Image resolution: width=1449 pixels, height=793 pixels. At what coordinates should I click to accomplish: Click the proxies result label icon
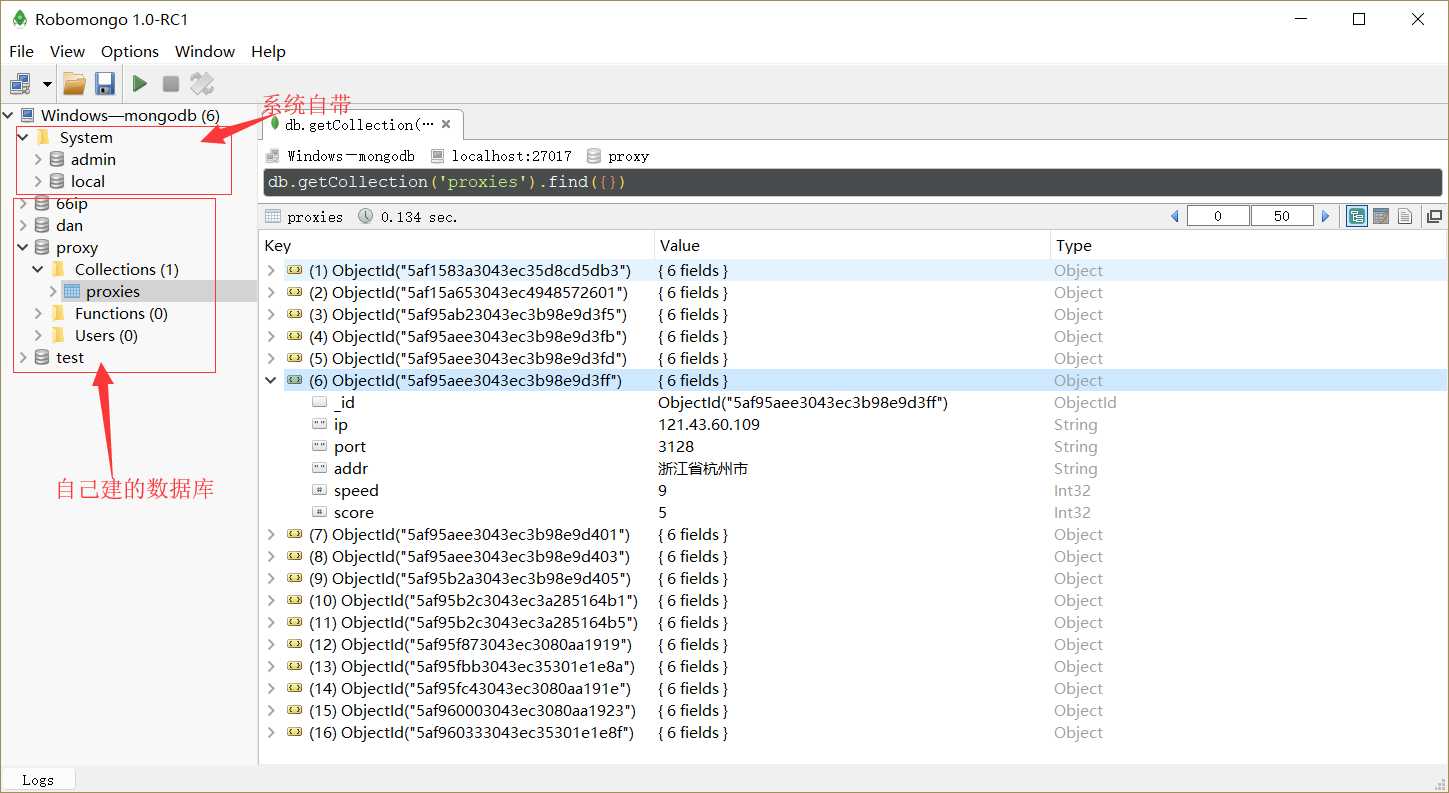(x=272, y=217)
